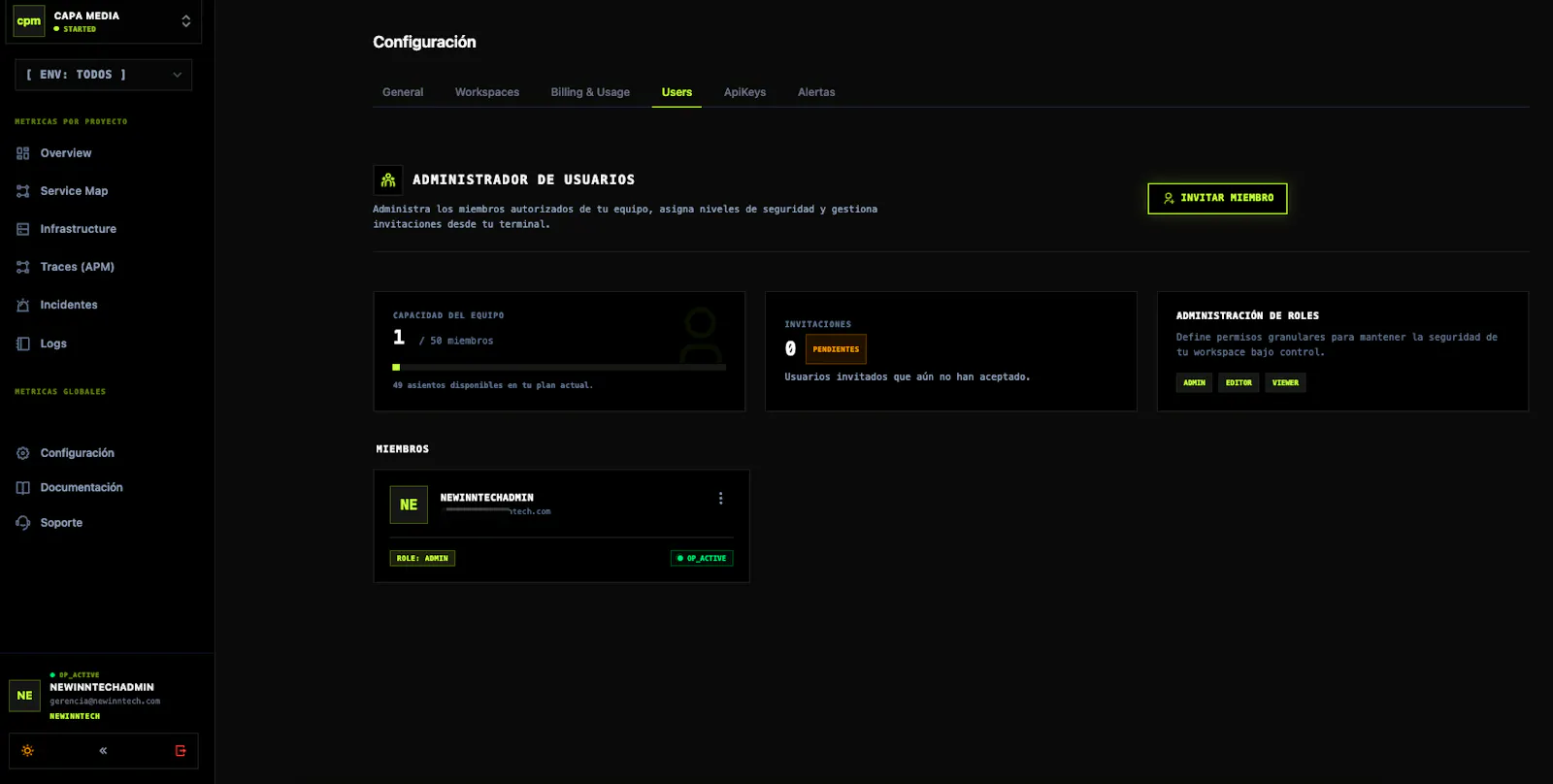Open the Billing & Usage tab
The width and height of the screenshot is (1553, 784).
(590, 92)
